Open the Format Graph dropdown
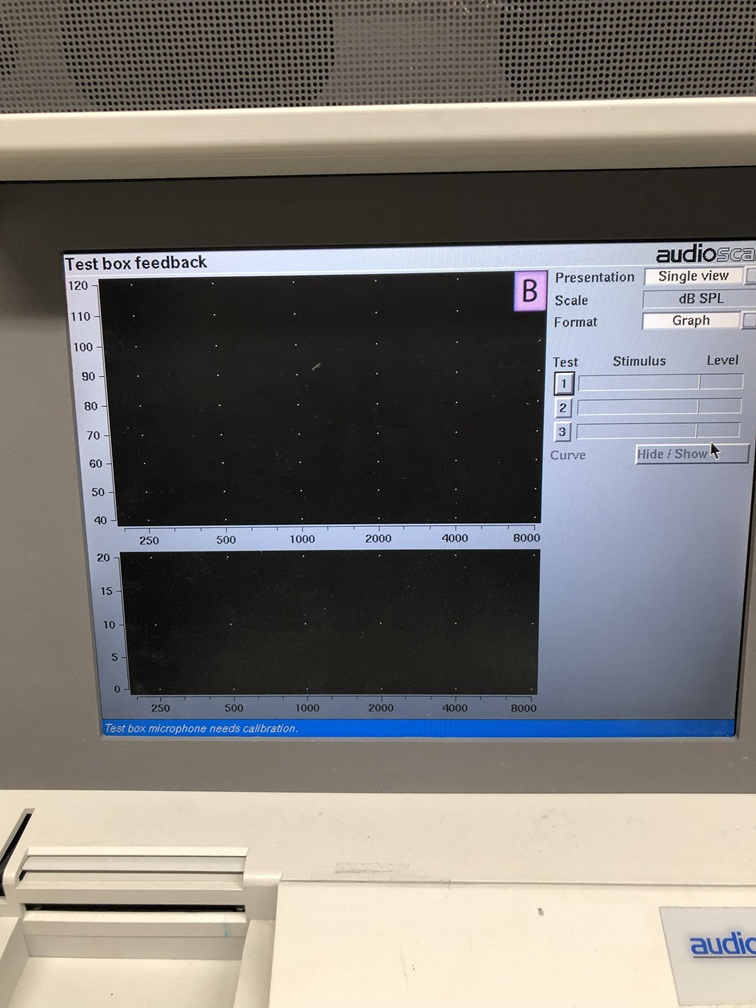 (690, 321)
